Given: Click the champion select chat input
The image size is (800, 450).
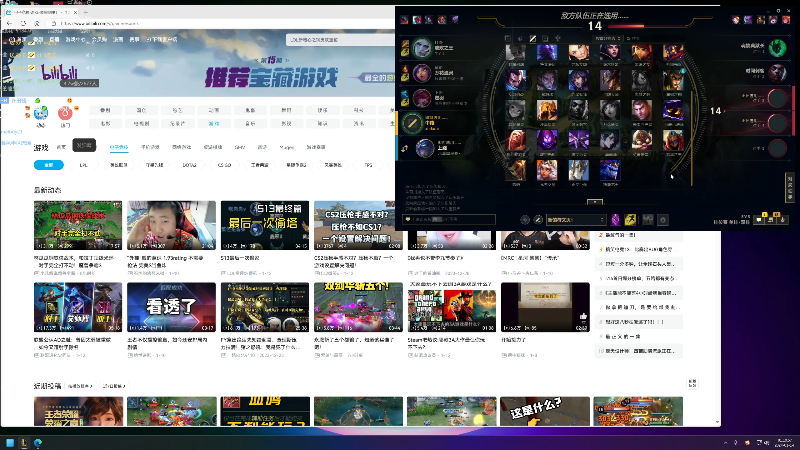Looking at the screenshot, I should pyautogui.click(x=449, y=219).
